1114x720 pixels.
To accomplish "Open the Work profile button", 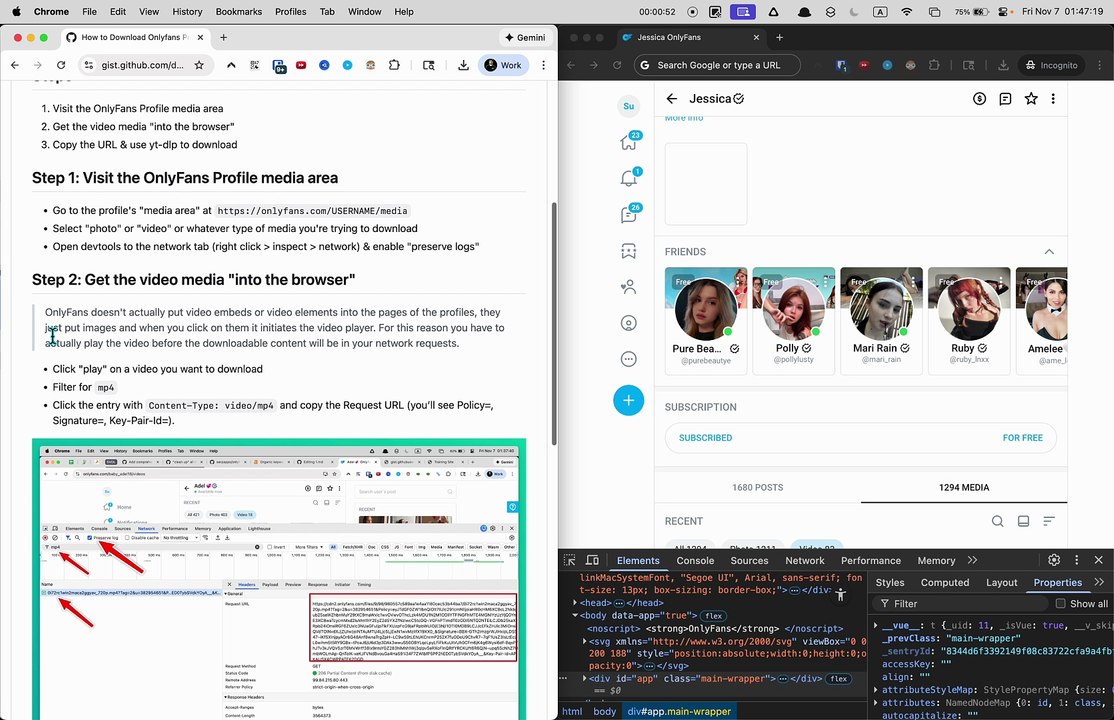I will pos(504,65).
